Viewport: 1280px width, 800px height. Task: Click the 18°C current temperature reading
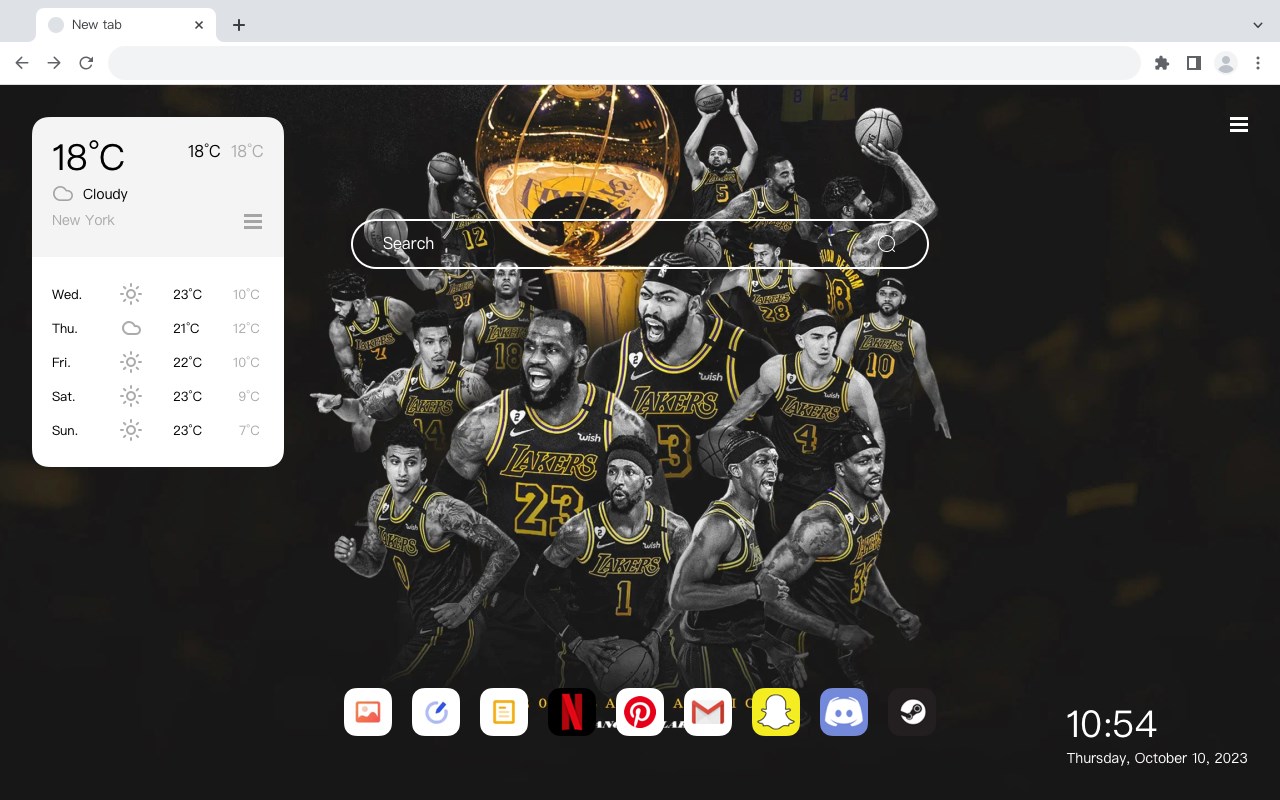88,157
